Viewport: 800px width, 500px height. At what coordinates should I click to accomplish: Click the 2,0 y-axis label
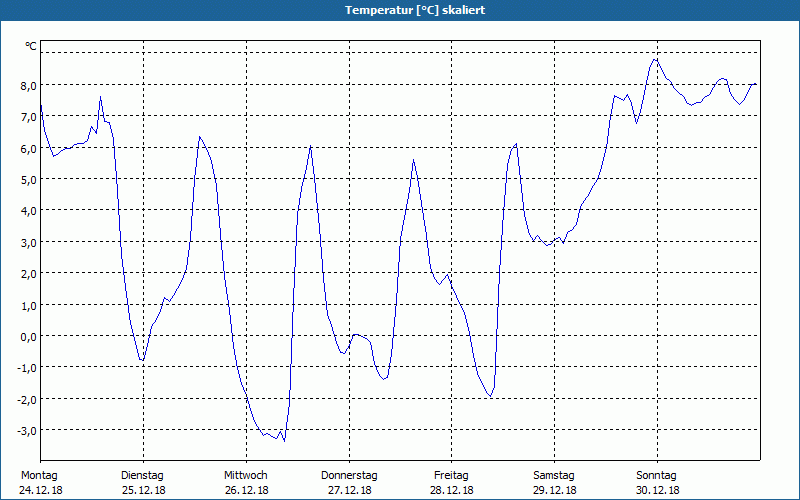28,273
